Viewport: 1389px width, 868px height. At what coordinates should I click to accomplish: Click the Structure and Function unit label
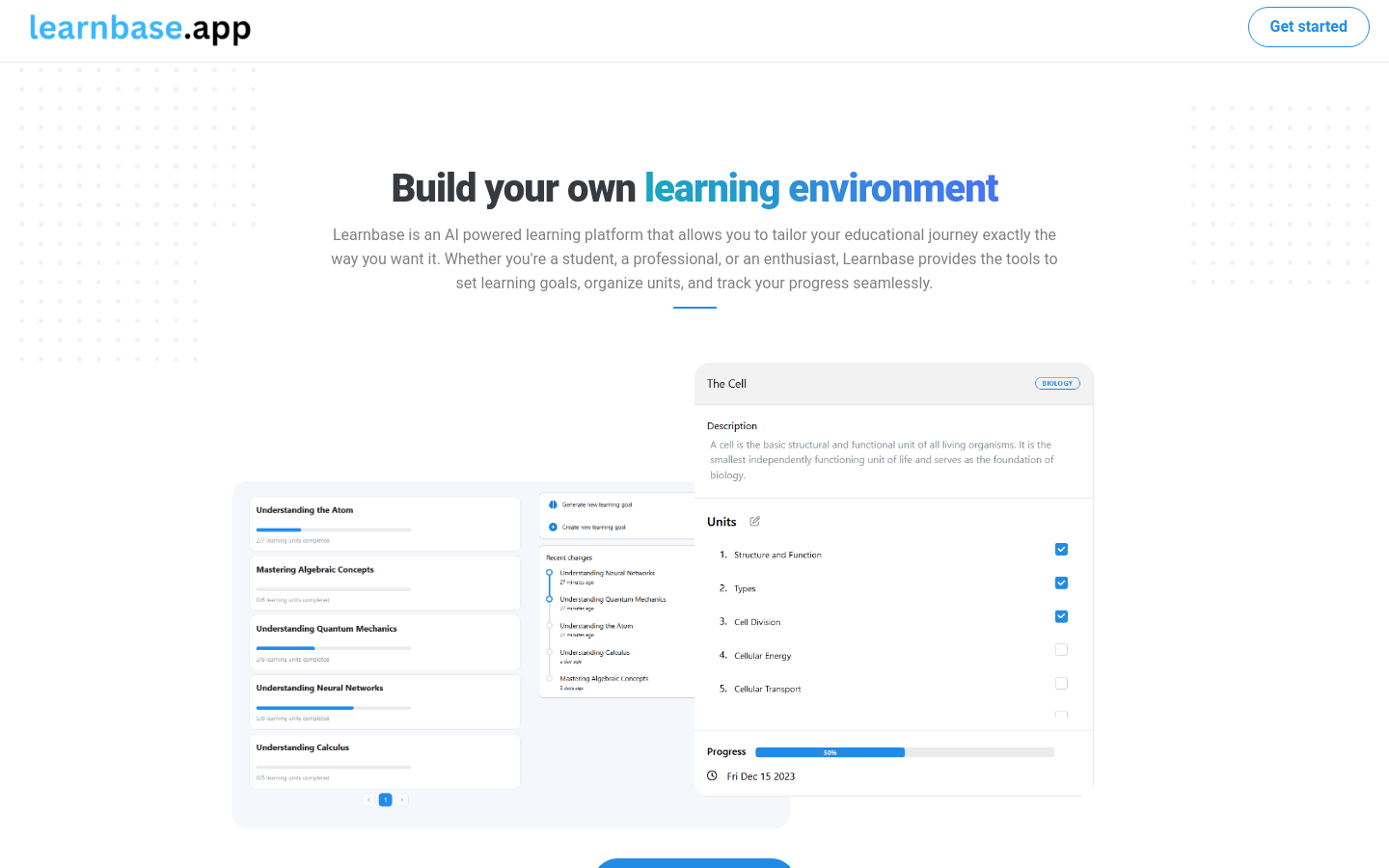tap(777, 555)
